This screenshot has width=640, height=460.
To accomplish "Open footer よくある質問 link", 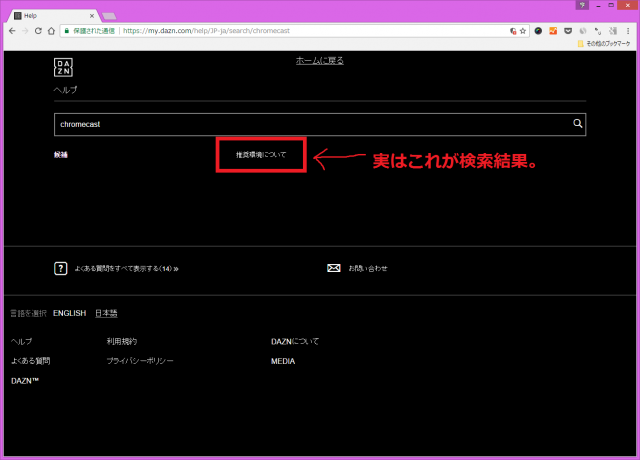I will (31, 361).
